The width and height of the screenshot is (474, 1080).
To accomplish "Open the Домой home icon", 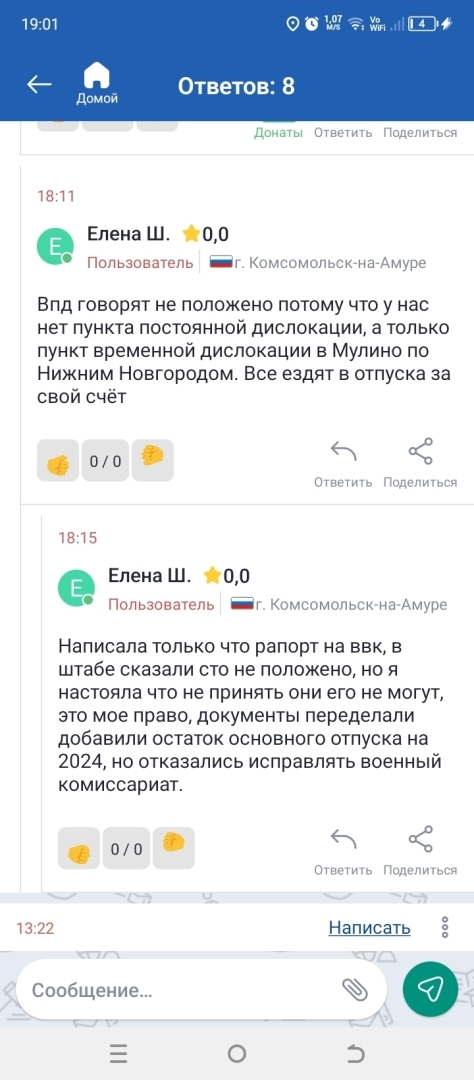I will (x=96, y=83).
